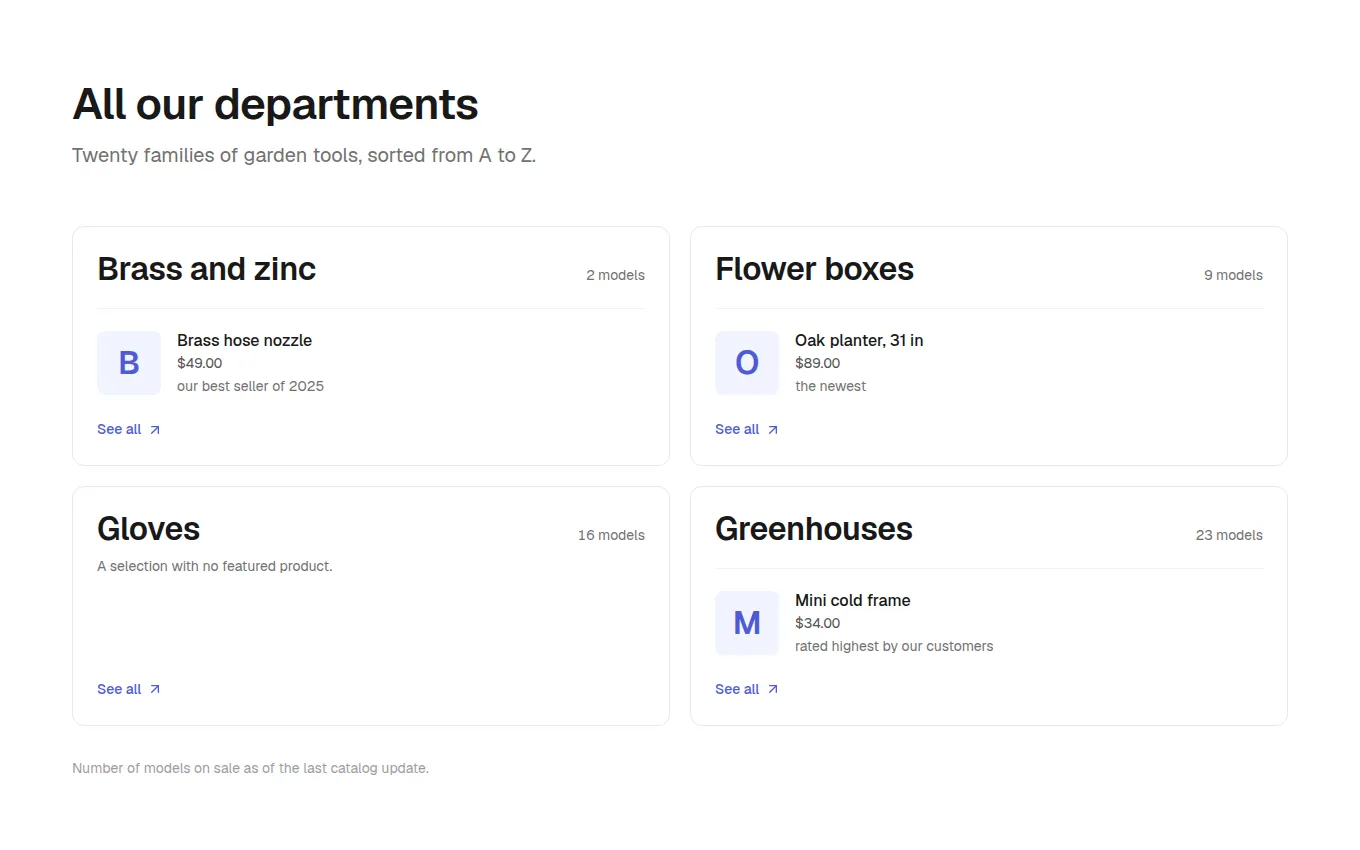Click the $49.00 price
The height and width of the screenshot is (850, 1360).
[x=199, y=363]
